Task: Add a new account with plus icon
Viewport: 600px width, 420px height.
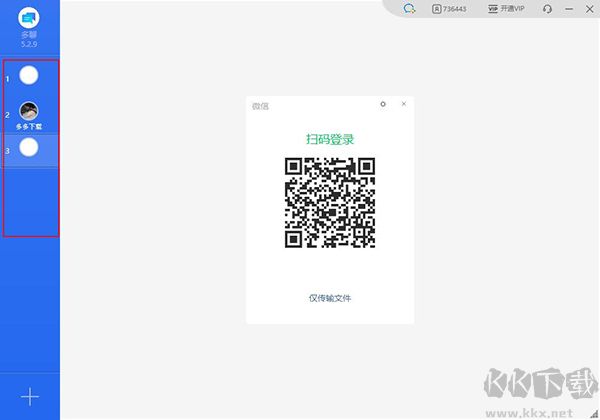Action: coord(30,397)
